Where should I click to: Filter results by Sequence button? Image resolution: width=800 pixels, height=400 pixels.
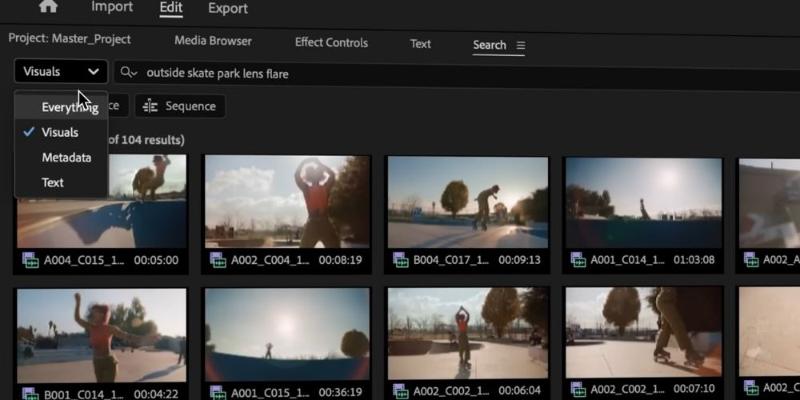coord(180,106)
